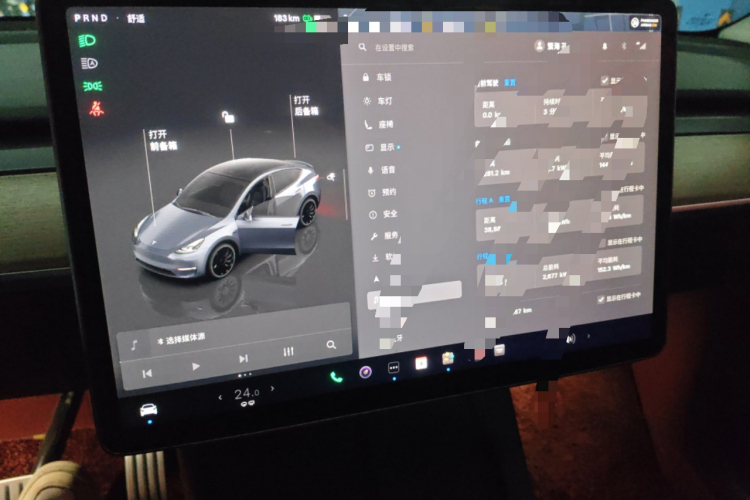Viewport: 750px width, 500px height.
Task: Tap 打开 前备箱 to open frunk
Action: pyautogui.click(x=162, y=139)
